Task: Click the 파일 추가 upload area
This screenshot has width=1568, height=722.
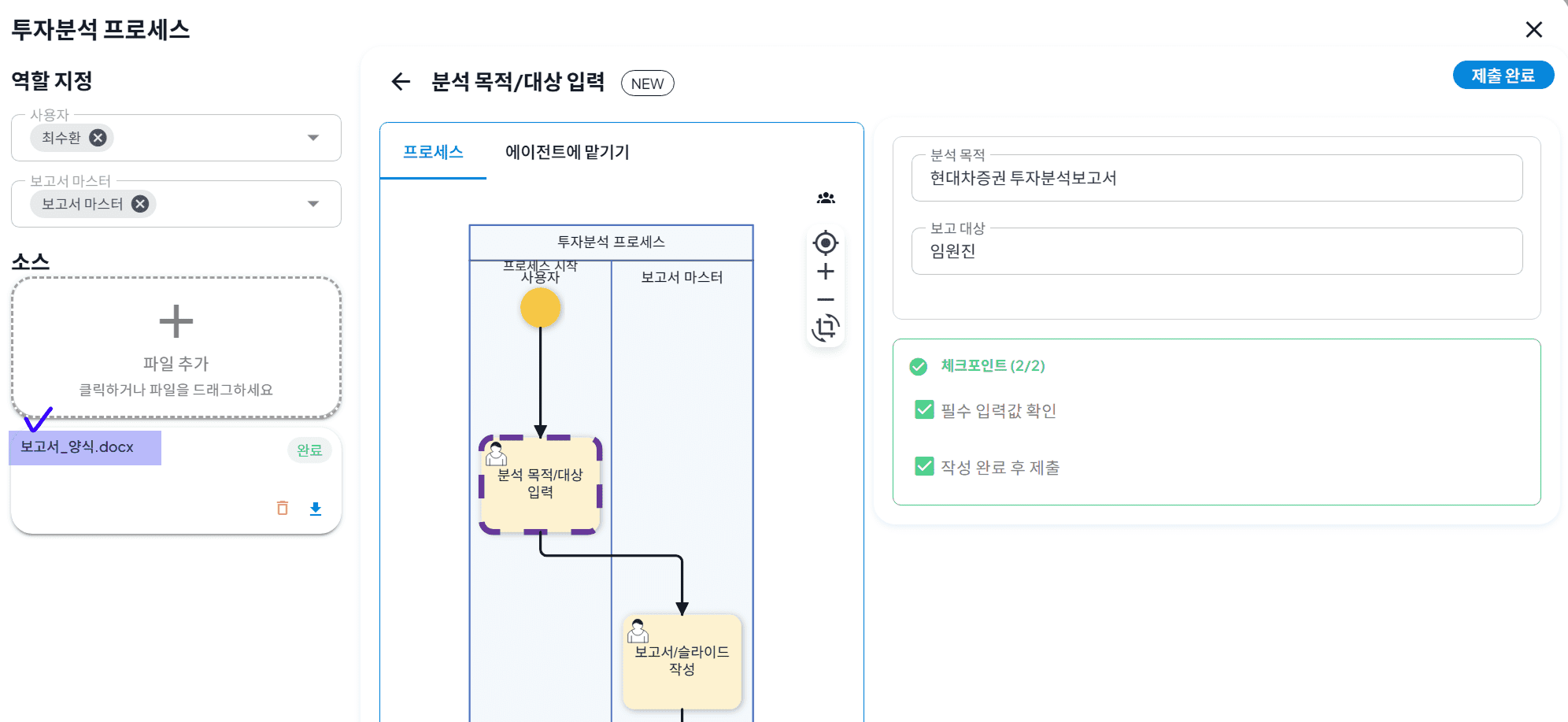Action: tap(176, 348)
